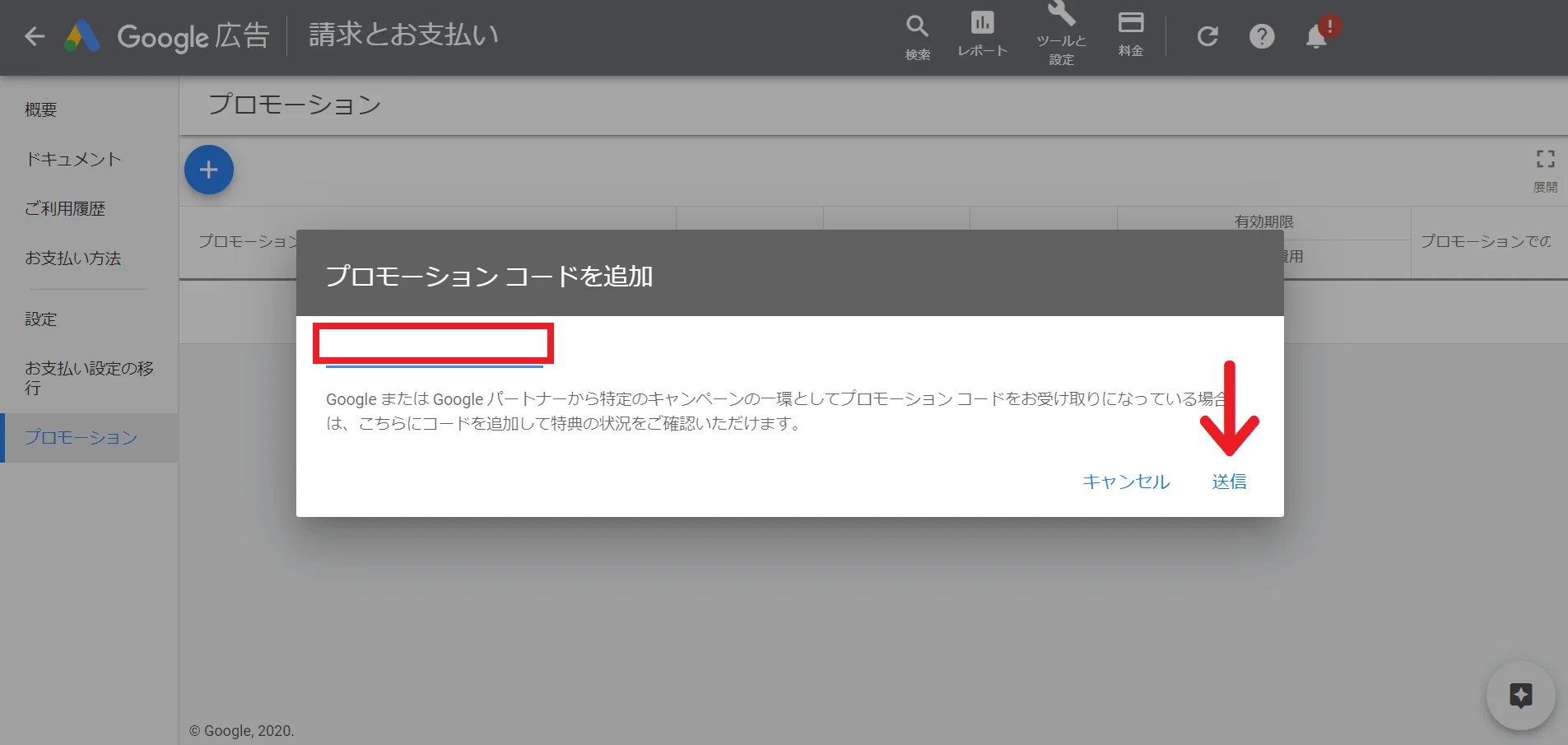The width and height of the screenshot is (1568, 745).
Task: Open the feedback icon at bottom right
Action: click(x=1520, y=696)
